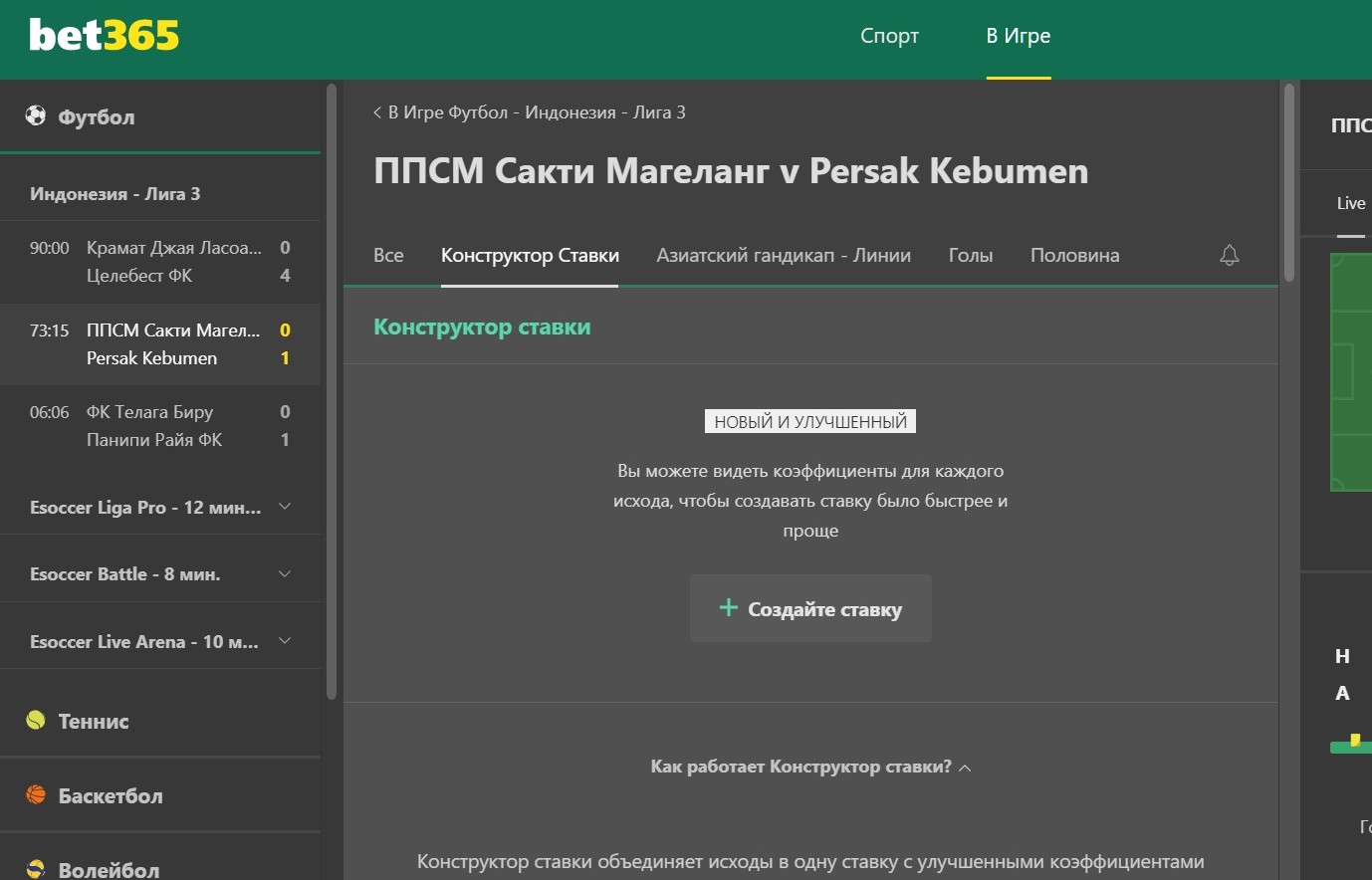Open the Азиатский гандикап - Линии tab

click(x=784, y=256)
